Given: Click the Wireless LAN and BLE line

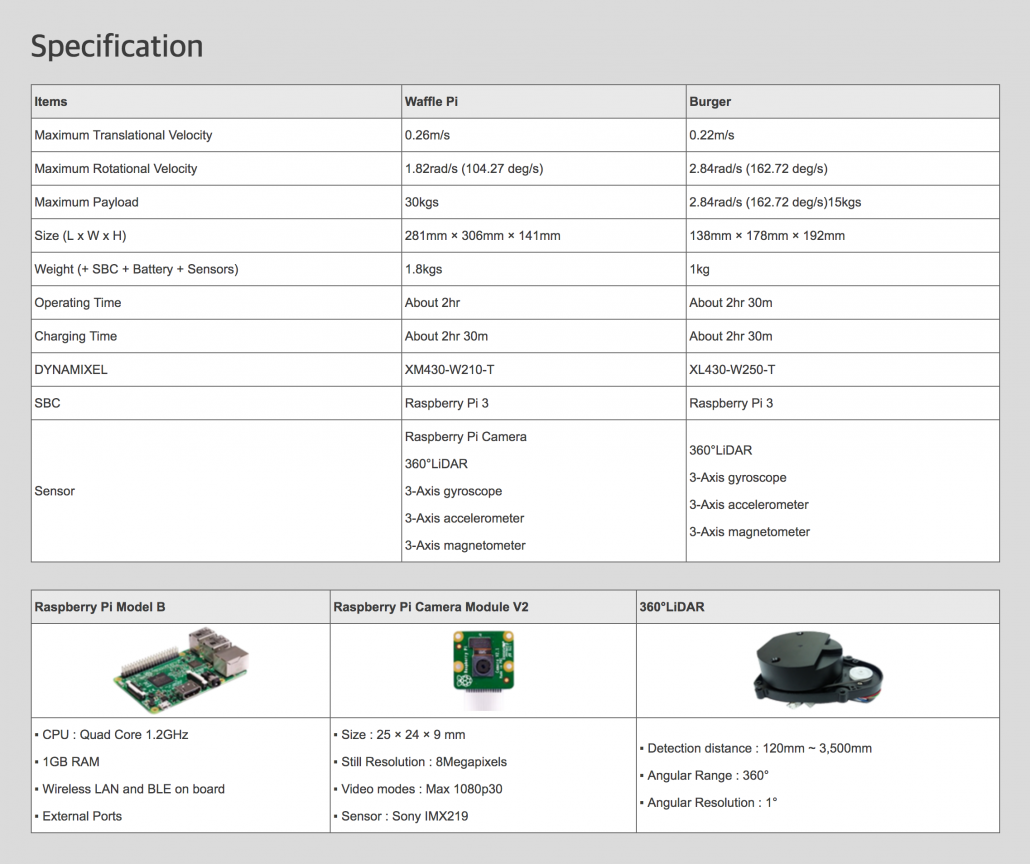Looking at the screenshot, I should tap(133, 789).
